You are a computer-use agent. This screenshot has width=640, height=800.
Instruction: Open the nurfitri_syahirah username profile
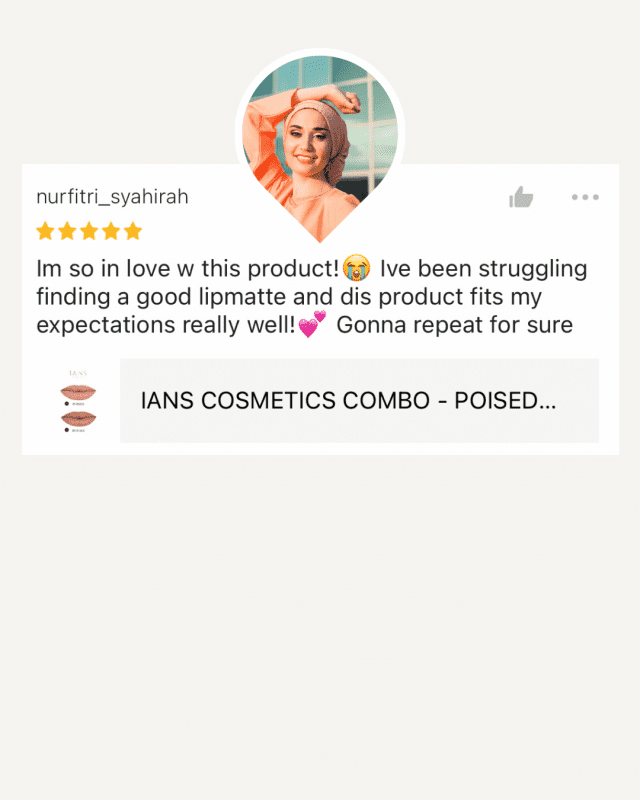[112, 197]
